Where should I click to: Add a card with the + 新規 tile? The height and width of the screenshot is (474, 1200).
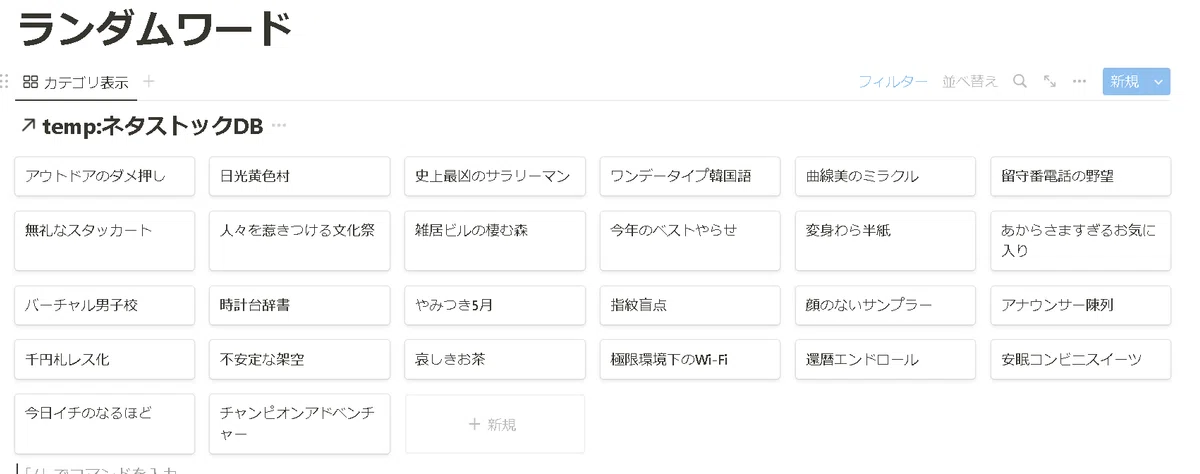494,424
